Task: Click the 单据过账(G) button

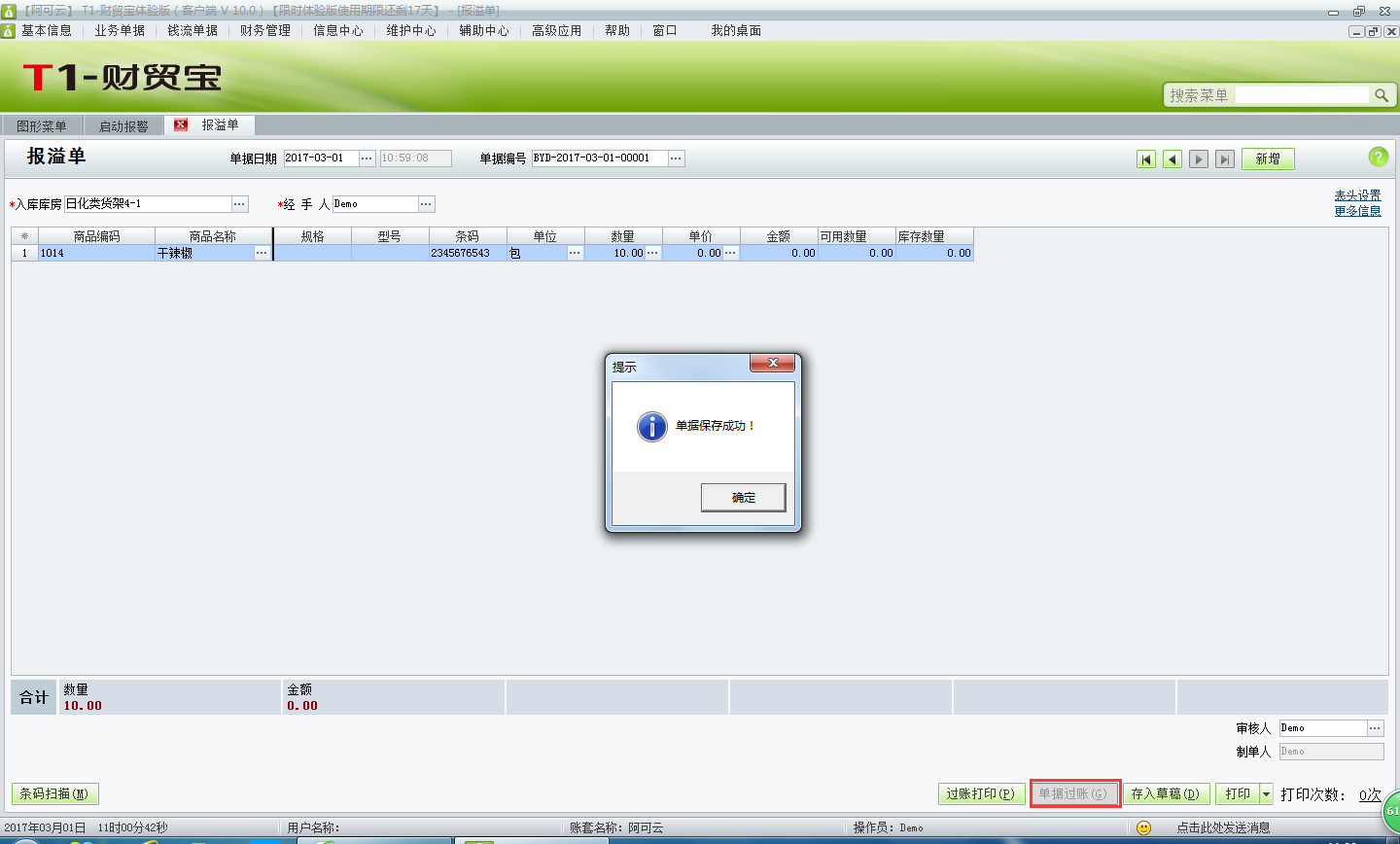Action: pos(1074,794)
